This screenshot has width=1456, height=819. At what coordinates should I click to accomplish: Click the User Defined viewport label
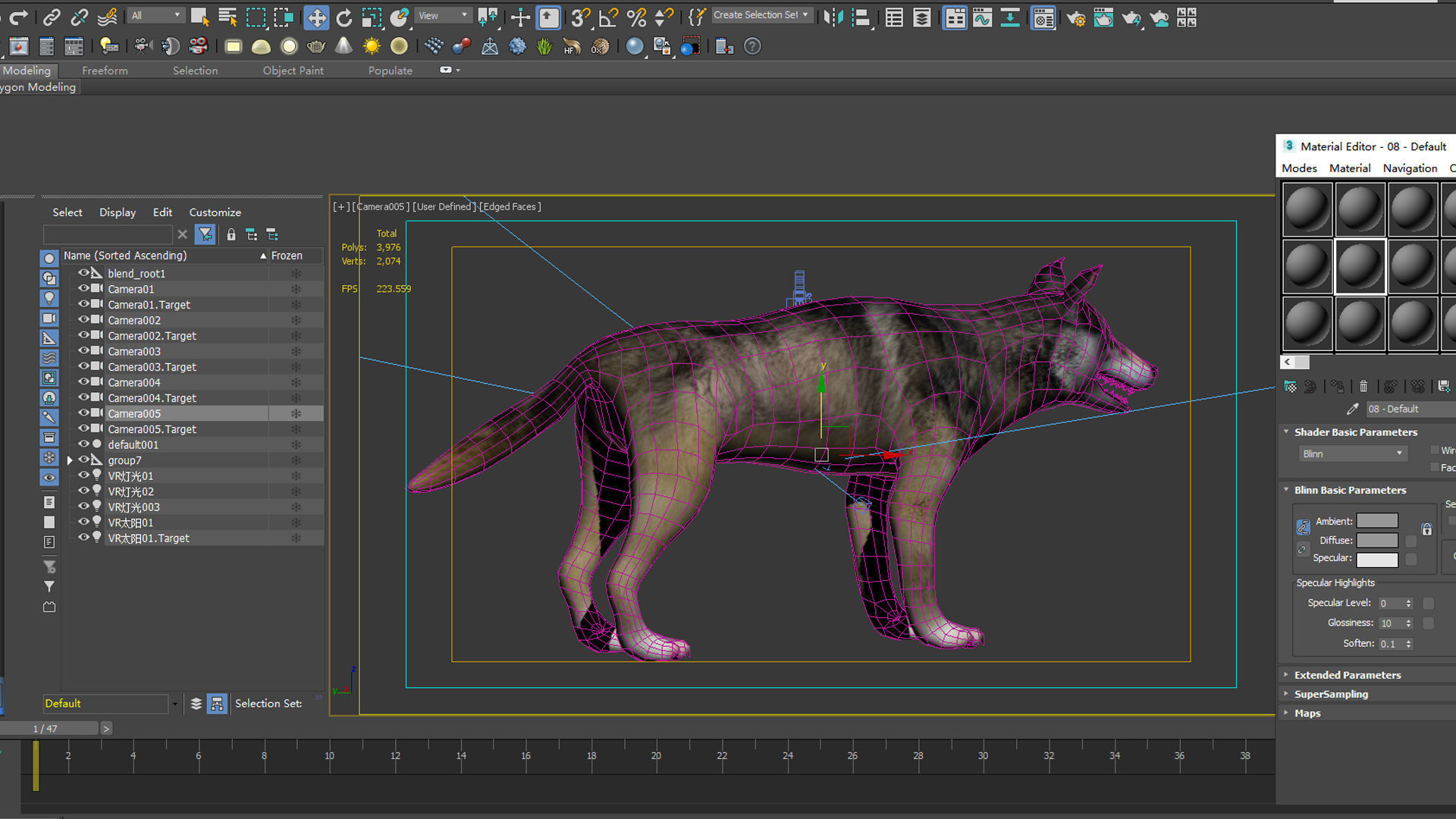pos(445,206)
